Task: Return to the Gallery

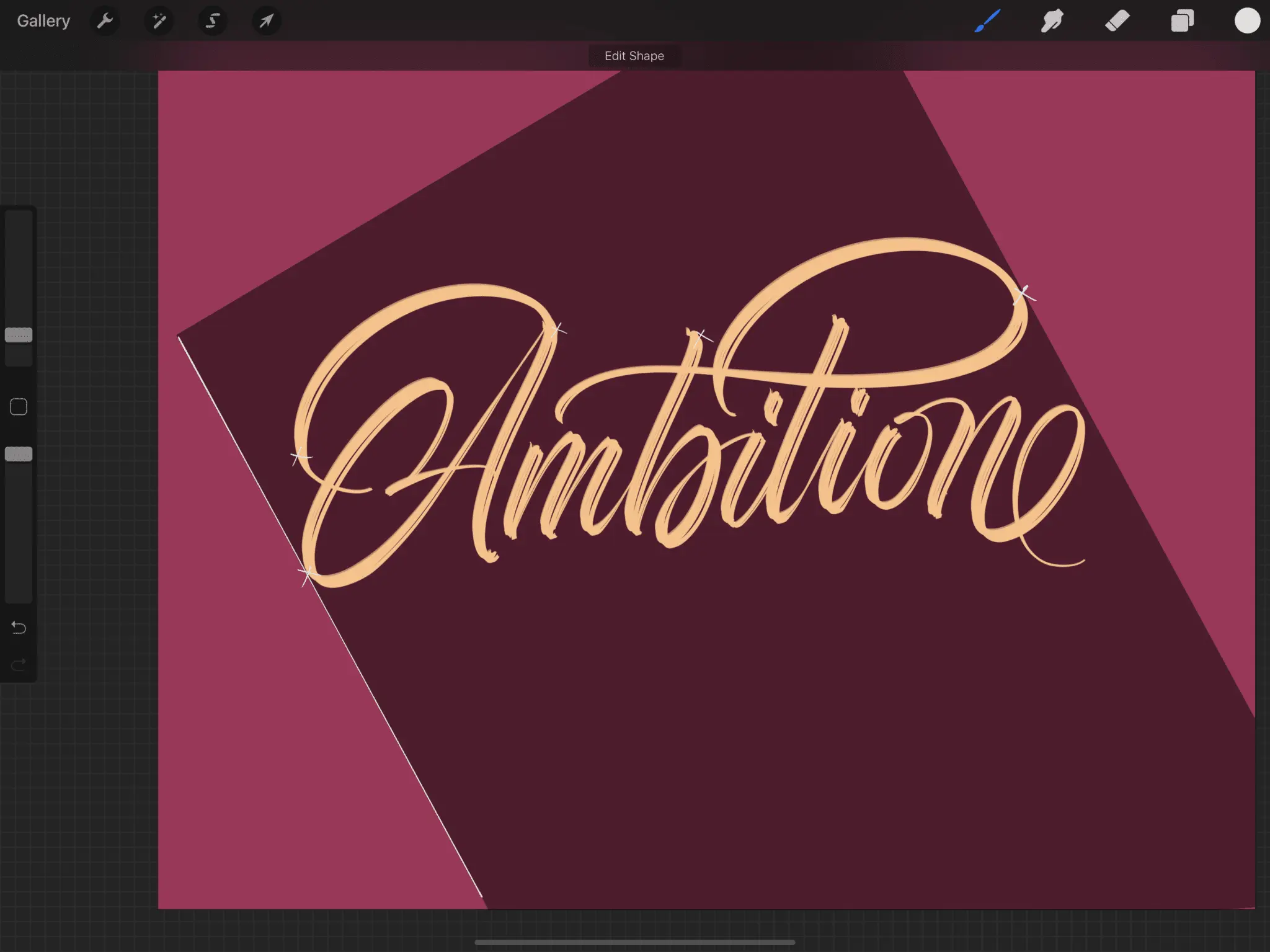Action: (x=43, y=21)
